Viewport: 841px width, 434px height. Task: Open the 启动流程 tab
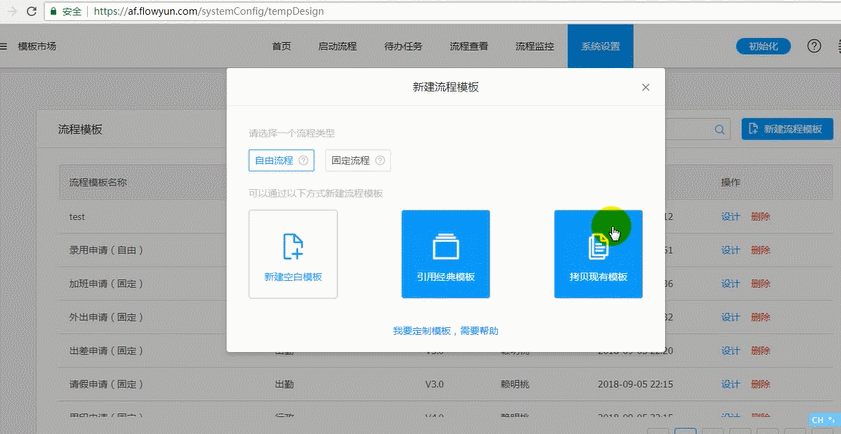(x=337, y=47)
